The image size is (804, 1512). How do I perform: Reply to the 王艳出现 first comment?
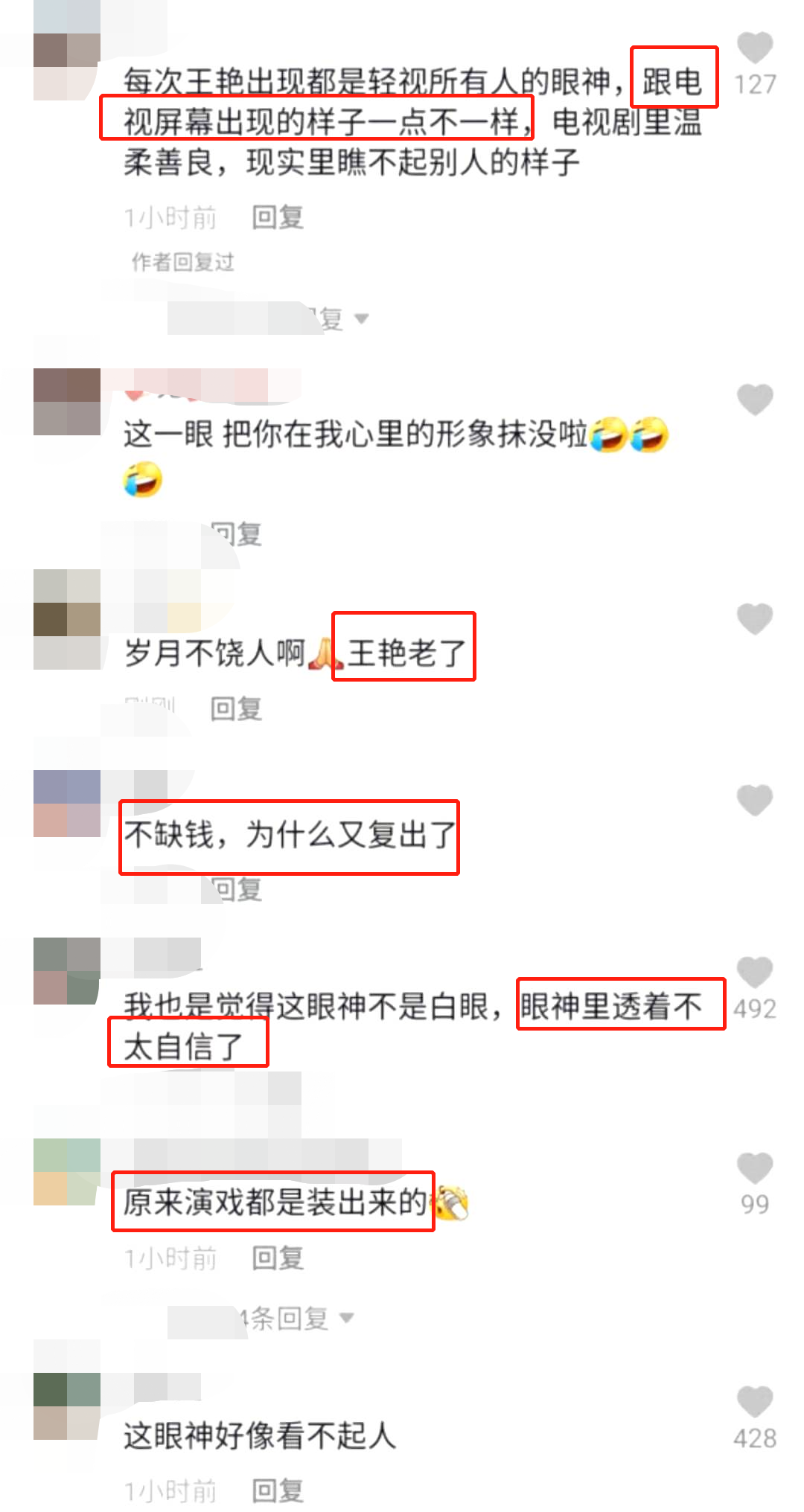point(278,217)
